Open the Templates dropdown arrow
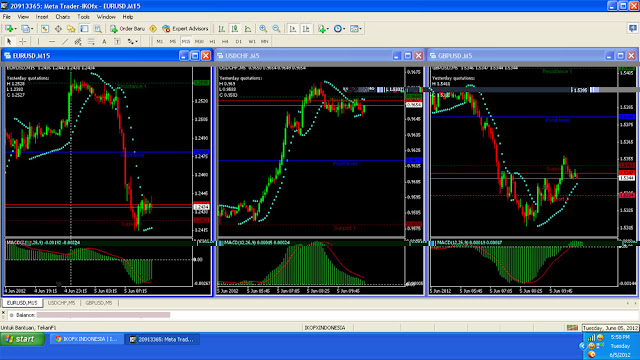The width and height of the screenshot is (640, 360). 360,29
